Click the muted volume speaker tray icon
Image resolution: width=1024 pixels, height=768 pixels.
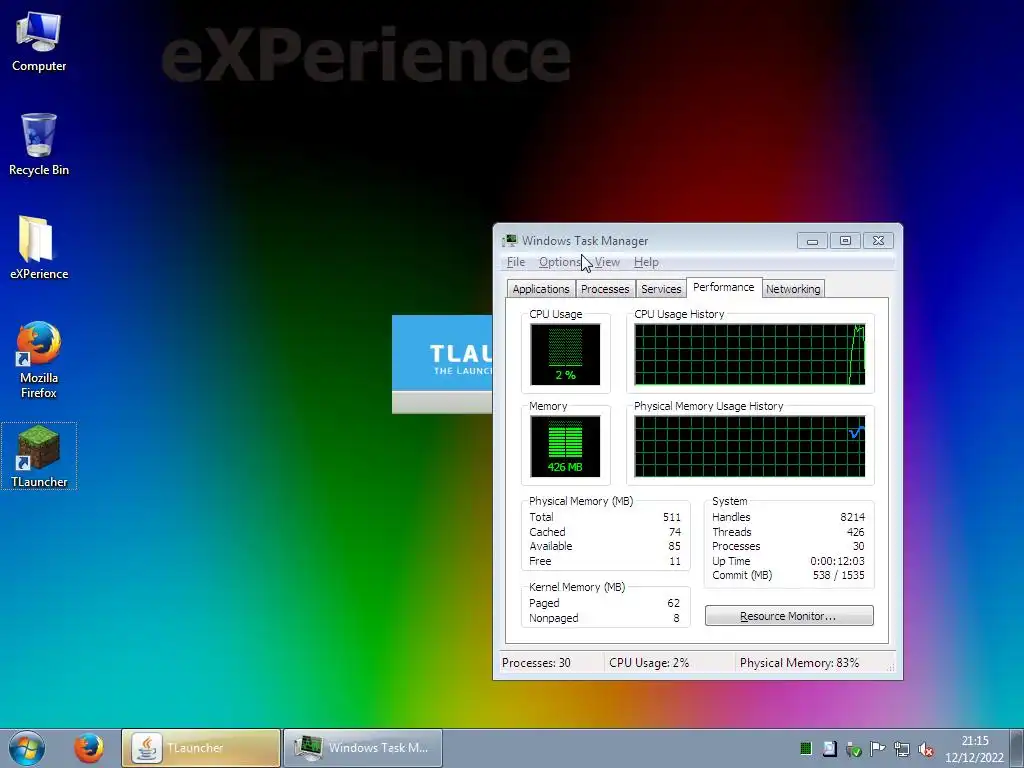coord(925,749)
